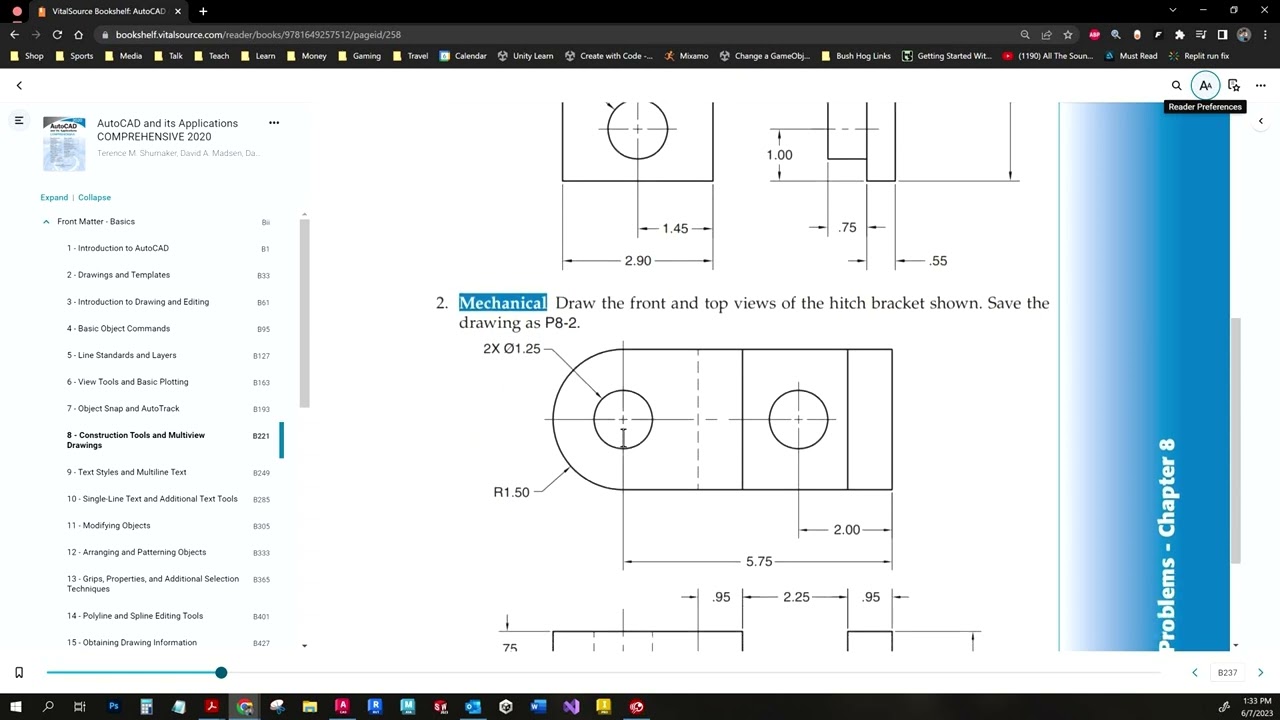Screen dimensions: 1280x720
Task: Open Photoshop from the taskbar
Action: (114, 706)
